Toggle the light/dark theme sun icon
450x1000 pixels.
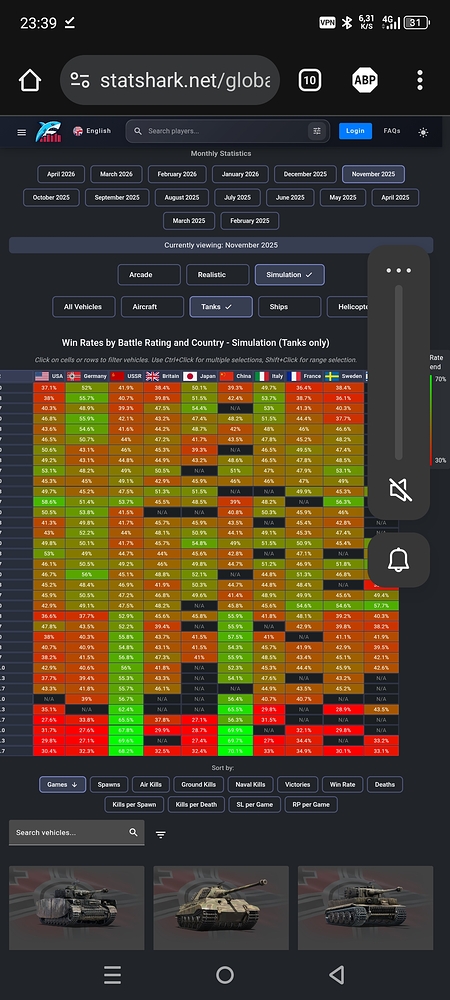pyautogui.click(x=423, y=132)
